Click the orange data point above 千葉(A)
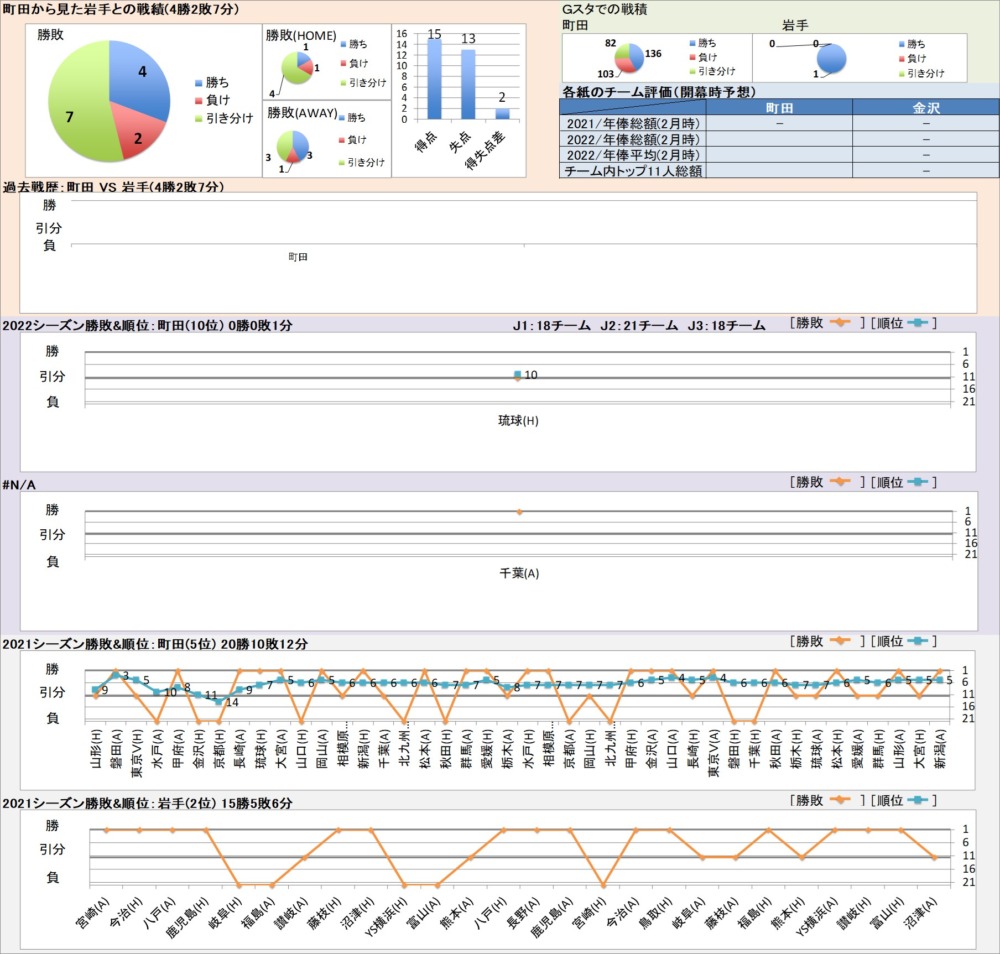 pyautogui.click(x=518, y=512)
